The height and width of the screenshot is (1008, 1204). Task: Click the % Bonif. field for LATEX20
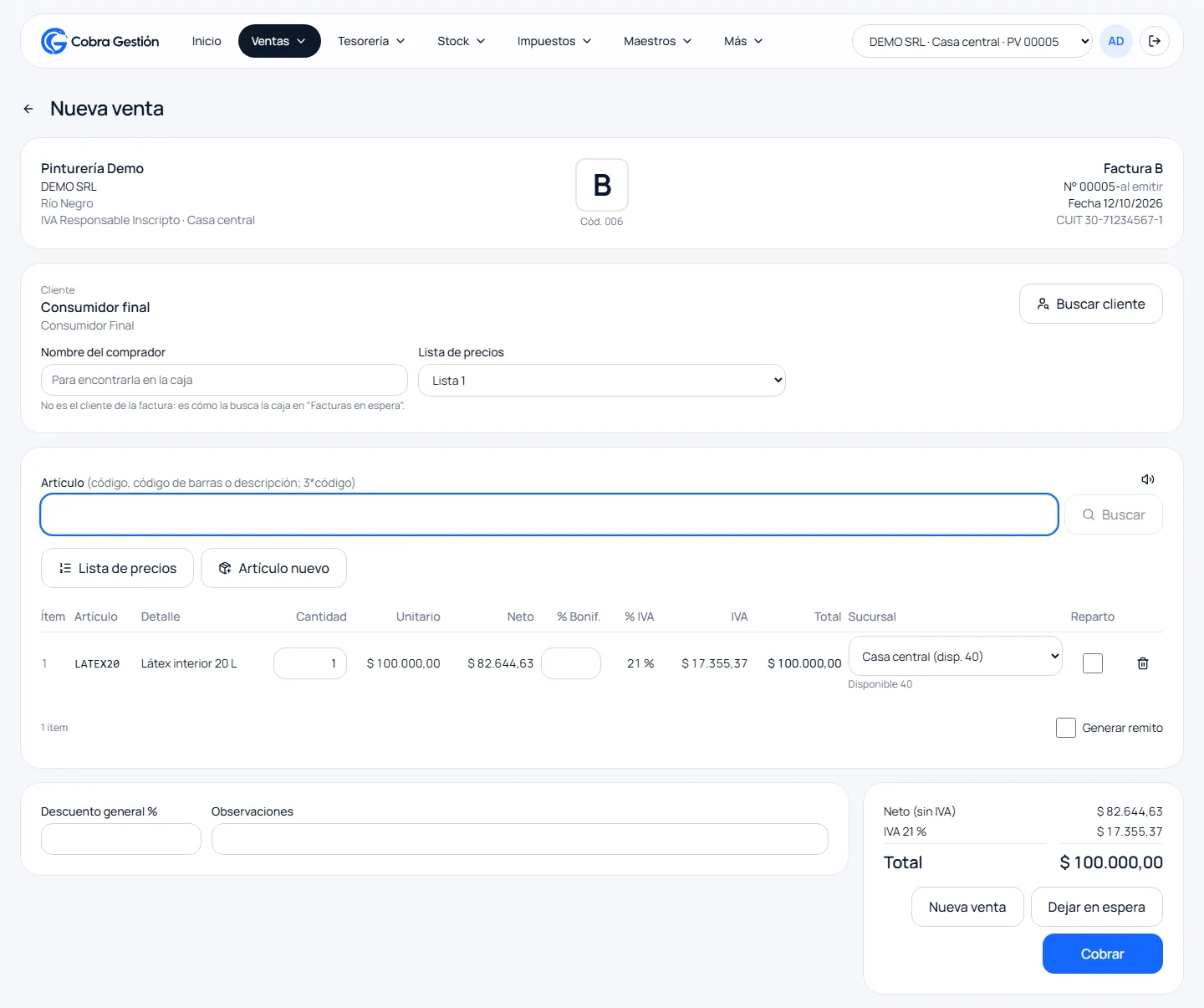[x=571, y=663]
